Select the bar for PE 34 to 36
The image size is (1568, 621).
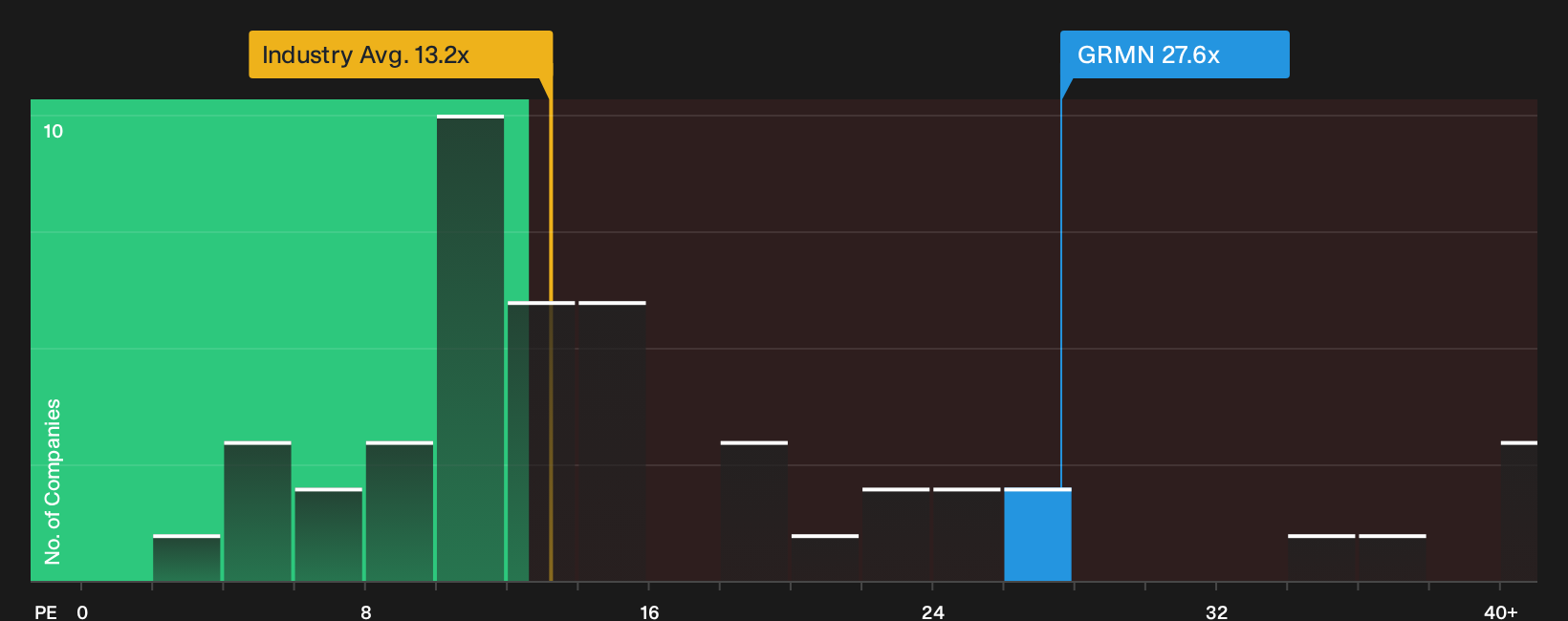point(1321,558)
